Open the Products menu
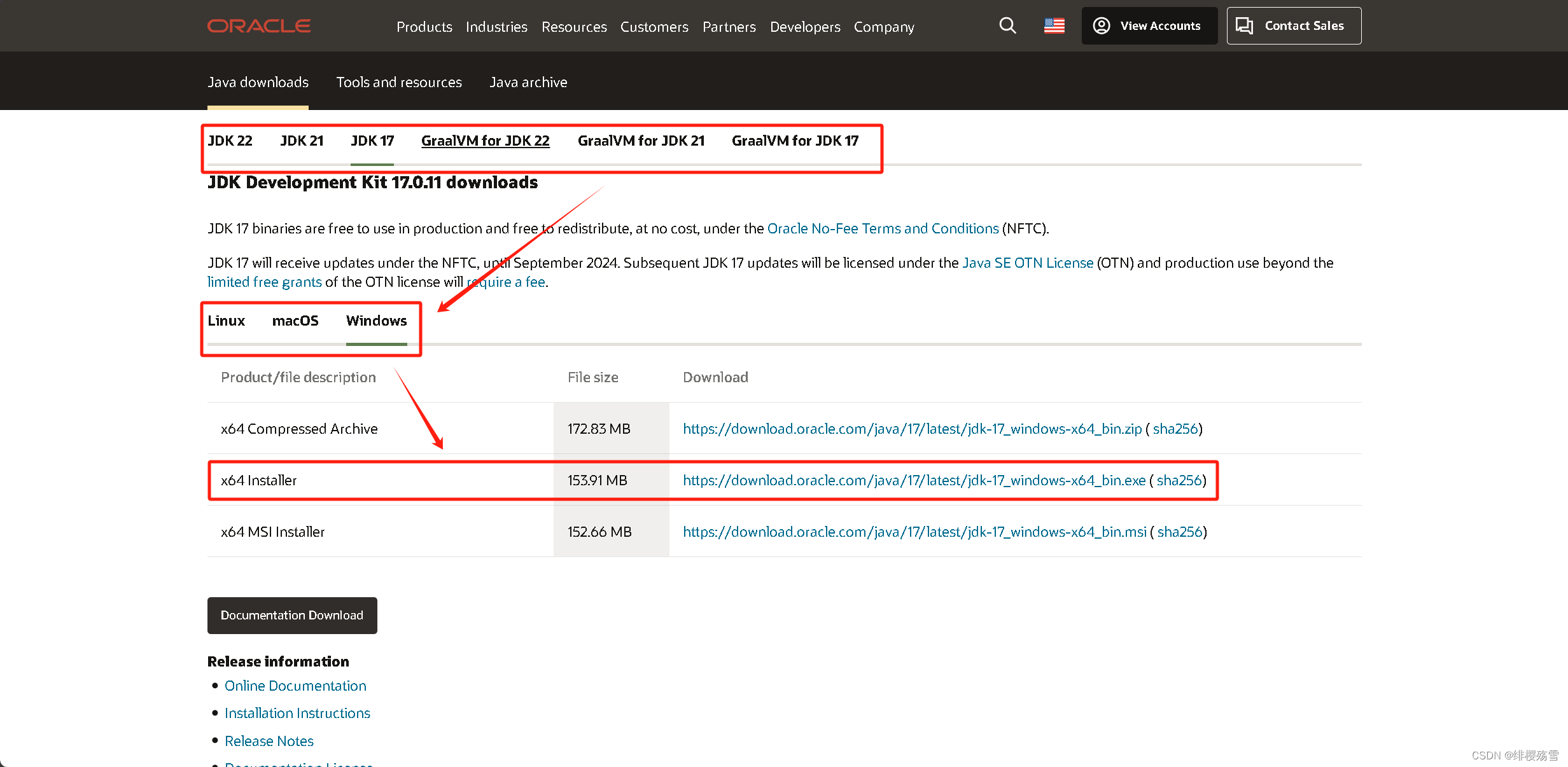1568x767 pixels. pos(424,27)
